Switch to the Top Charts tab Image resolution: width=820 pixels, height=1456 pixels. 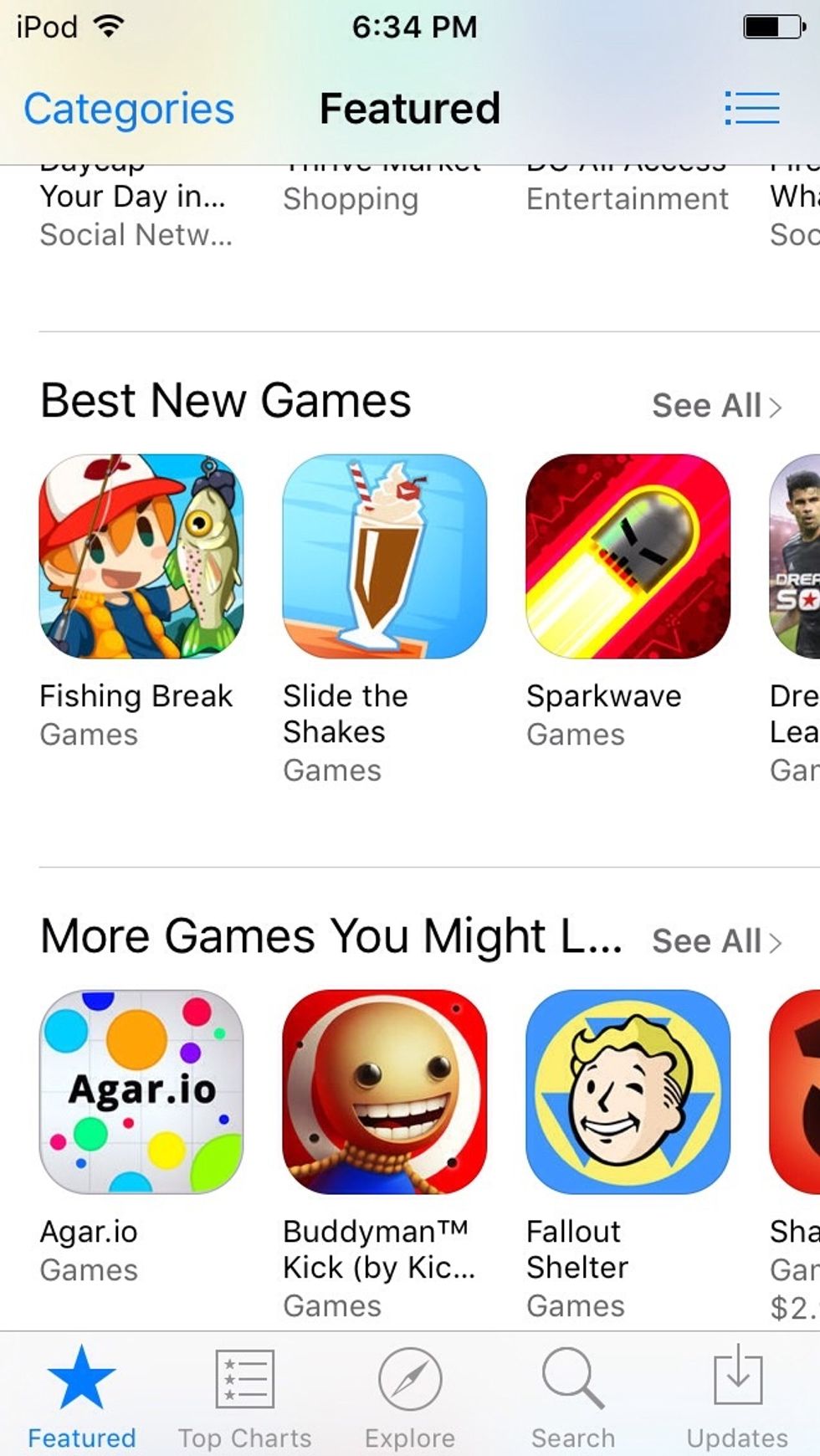click(x=244, y=1398)
